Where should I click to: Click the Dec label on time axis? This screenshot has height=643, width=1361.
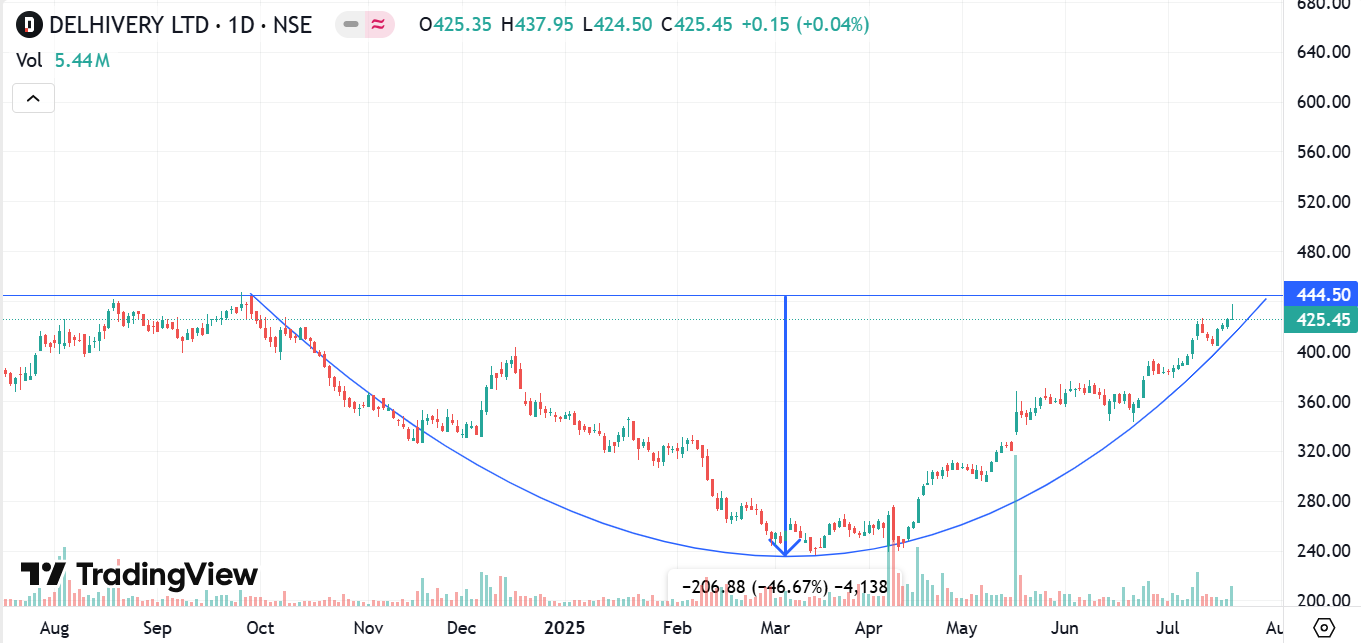coord(461,629)
